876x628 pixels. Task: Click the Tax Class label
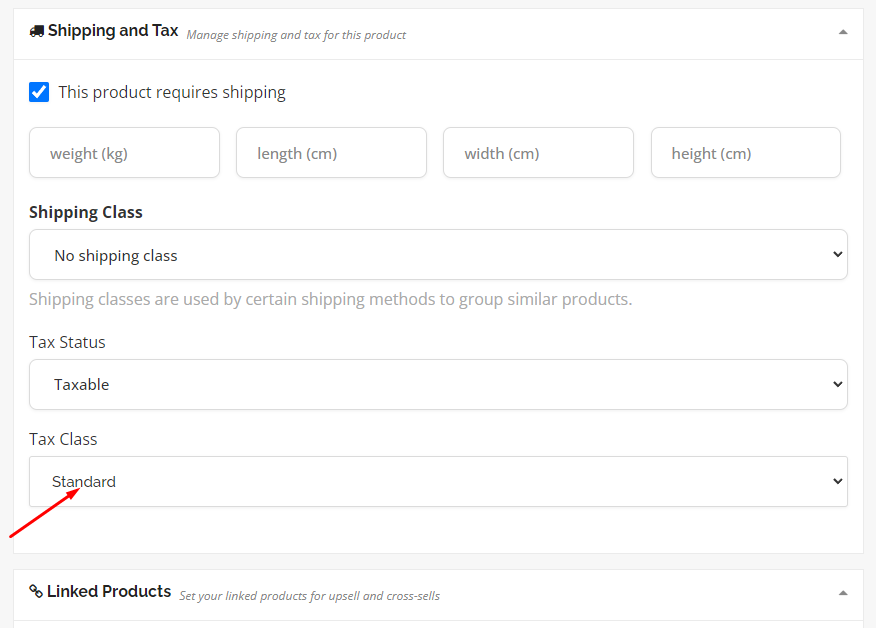pos(63,439)
